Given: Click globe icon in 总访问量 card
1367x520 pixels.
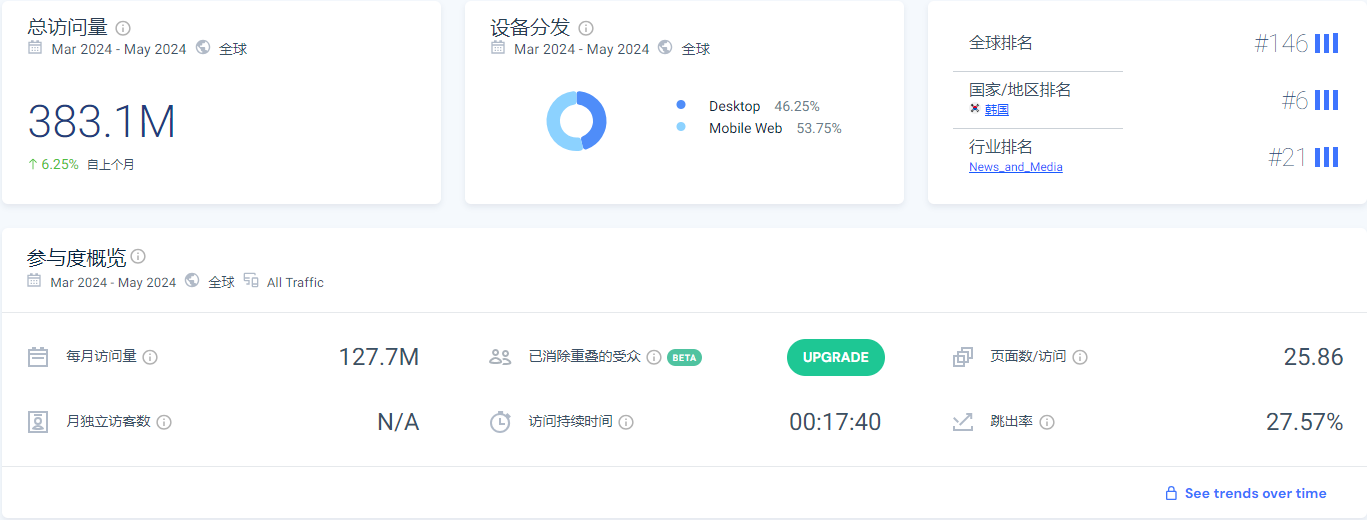Looking at the screenshot, I should [203, 47].
